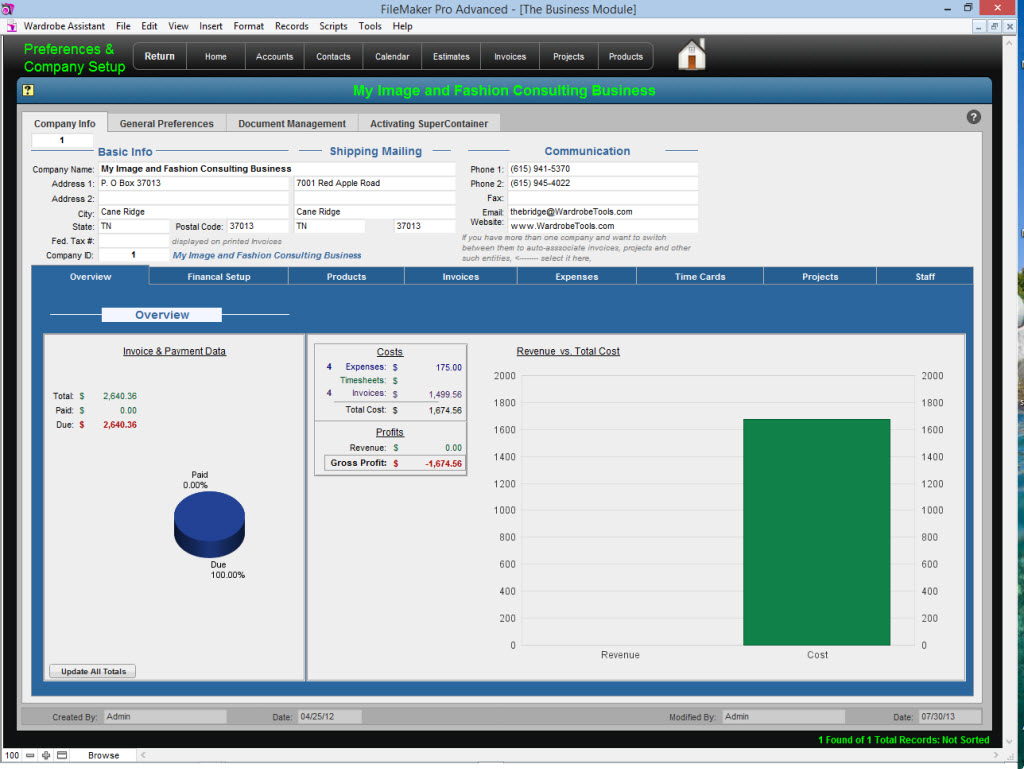Click the Return button
Screen dimensions: 1024x769
click(x=159, y=56)
